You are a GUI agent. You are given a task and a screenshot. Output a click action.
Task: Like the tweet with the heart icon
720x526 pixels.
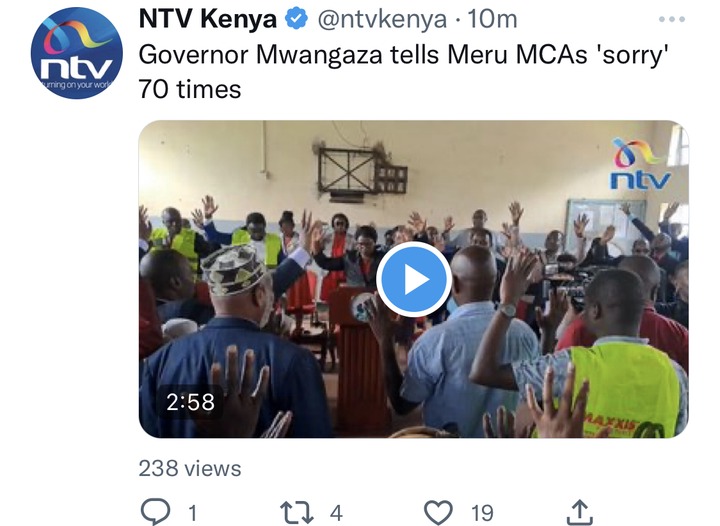click(438, 512)
